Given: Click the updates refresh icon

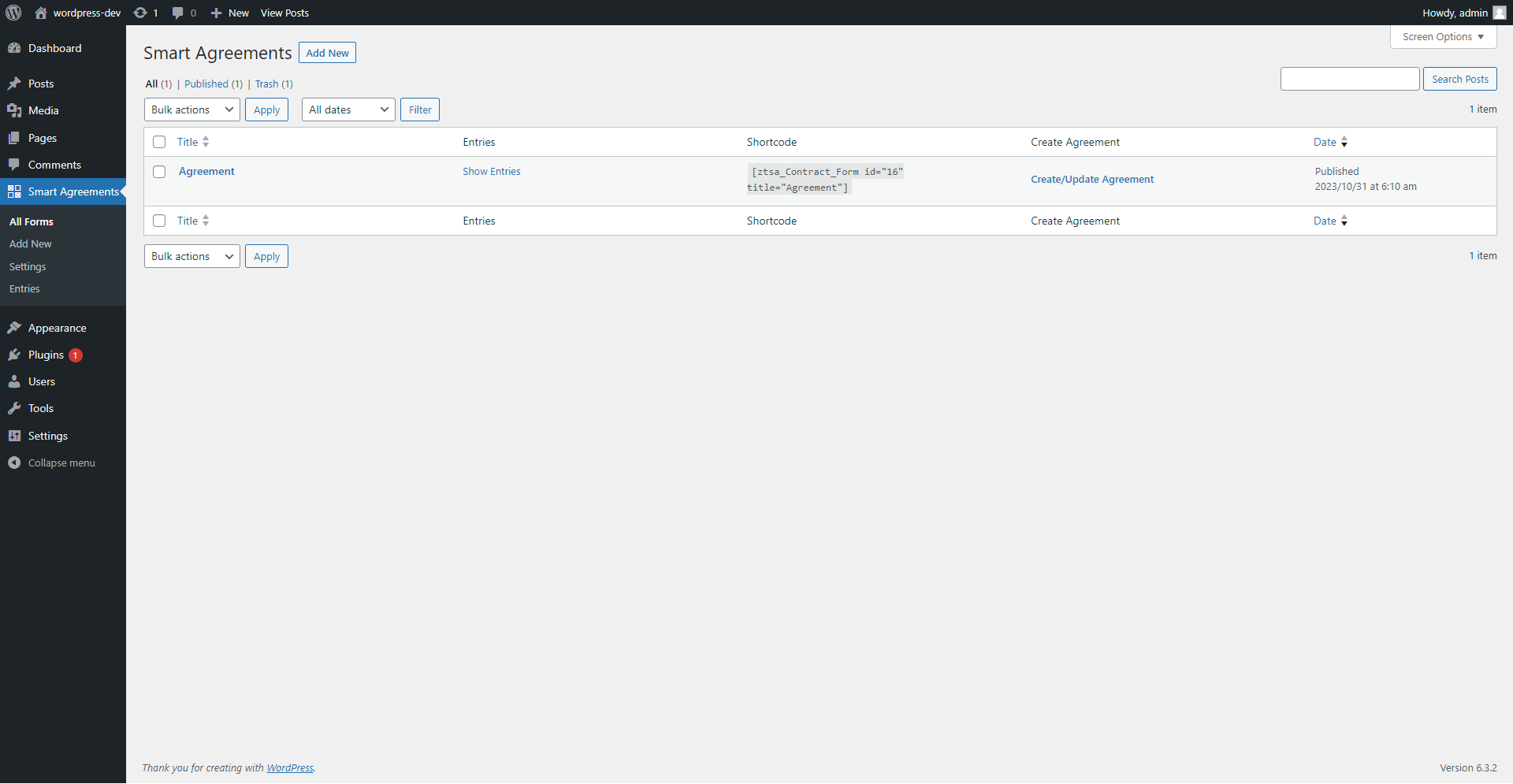Looking at the screenshot, I should (x=140, y=13).
